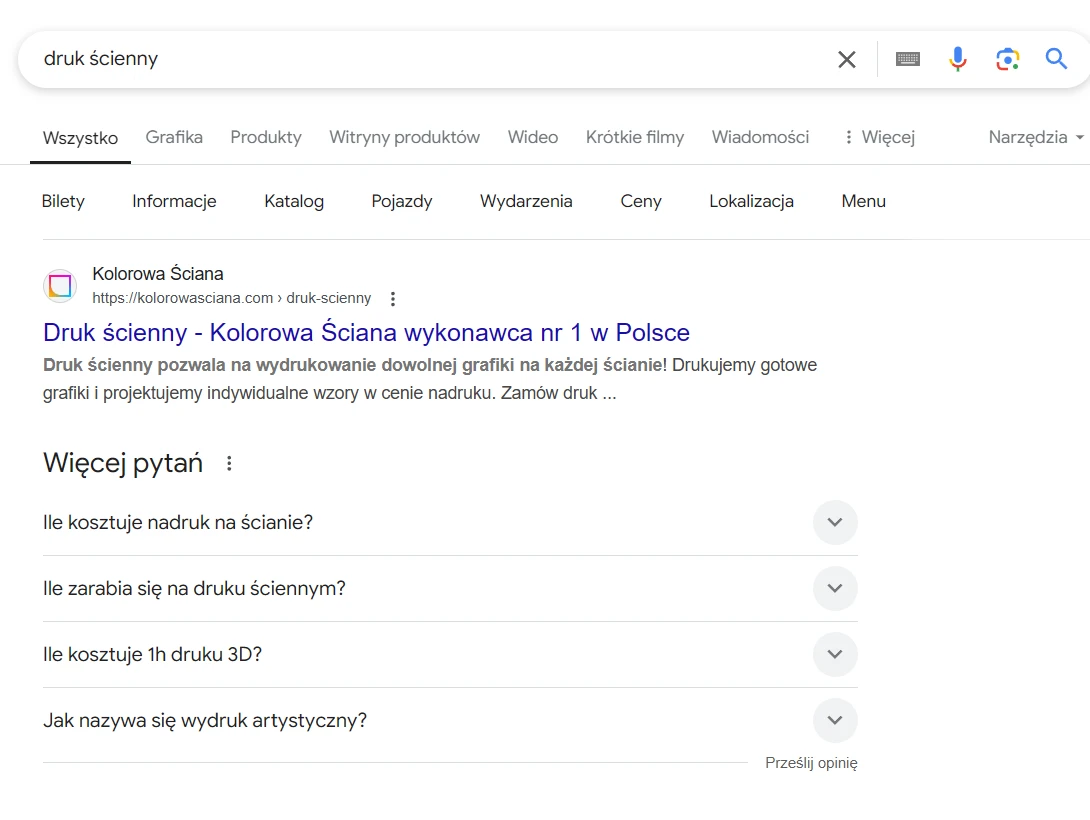The height and width of the screenshot is (820, 1090).
Task: Open the Krótkie filmy tab
Action: pos(635,137)
